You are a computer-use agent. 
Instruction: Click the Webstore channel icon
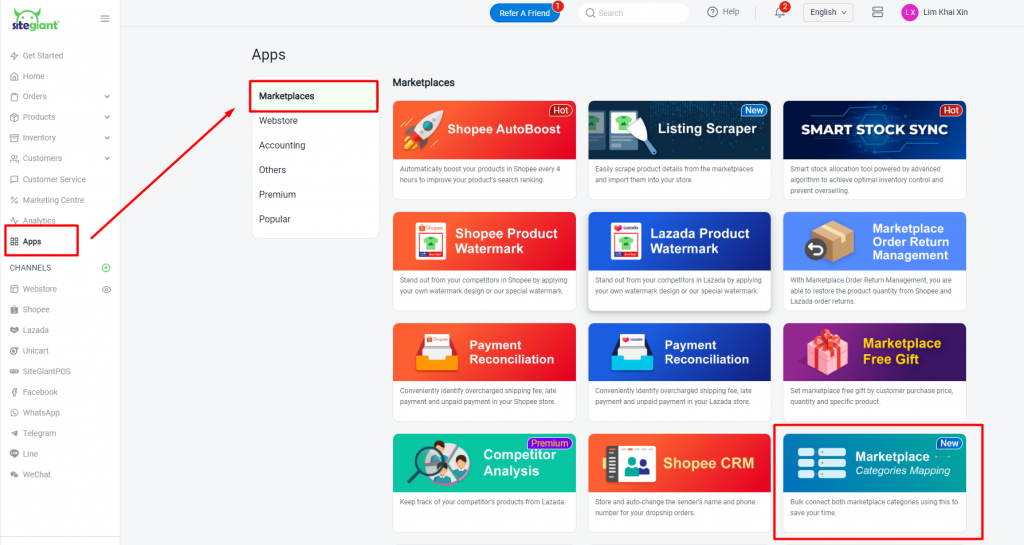[14, 289]
